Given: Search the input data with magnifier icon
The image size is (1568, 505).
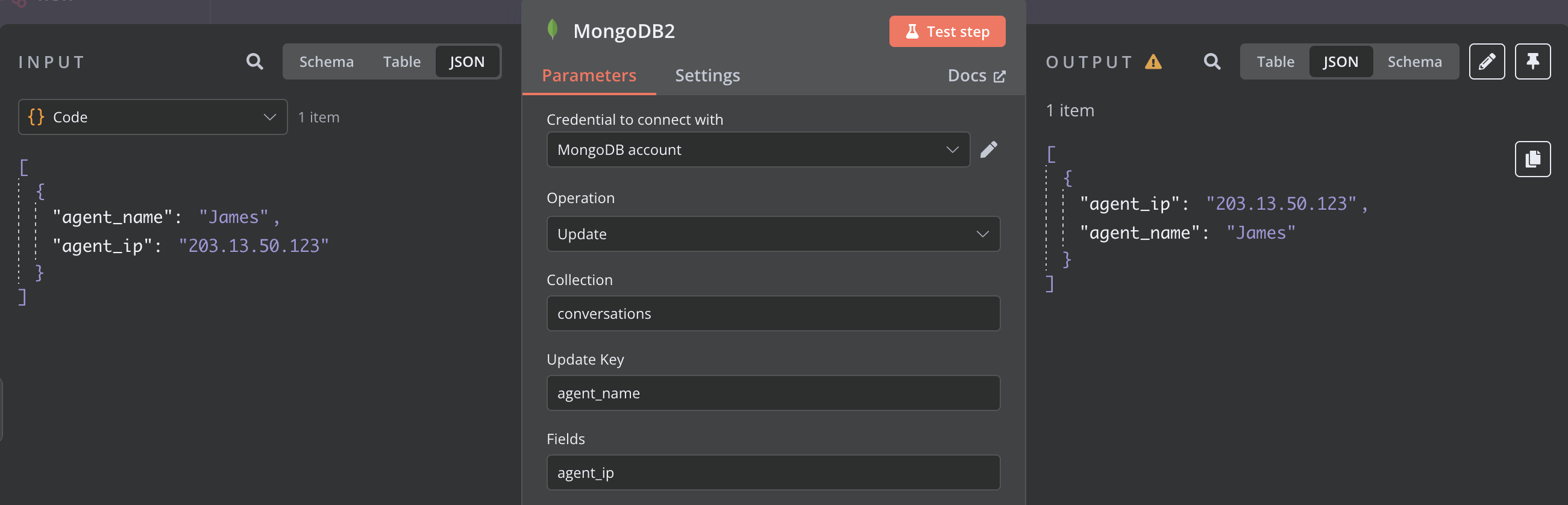Looking at the screenshot, I should tap(254, 61).
